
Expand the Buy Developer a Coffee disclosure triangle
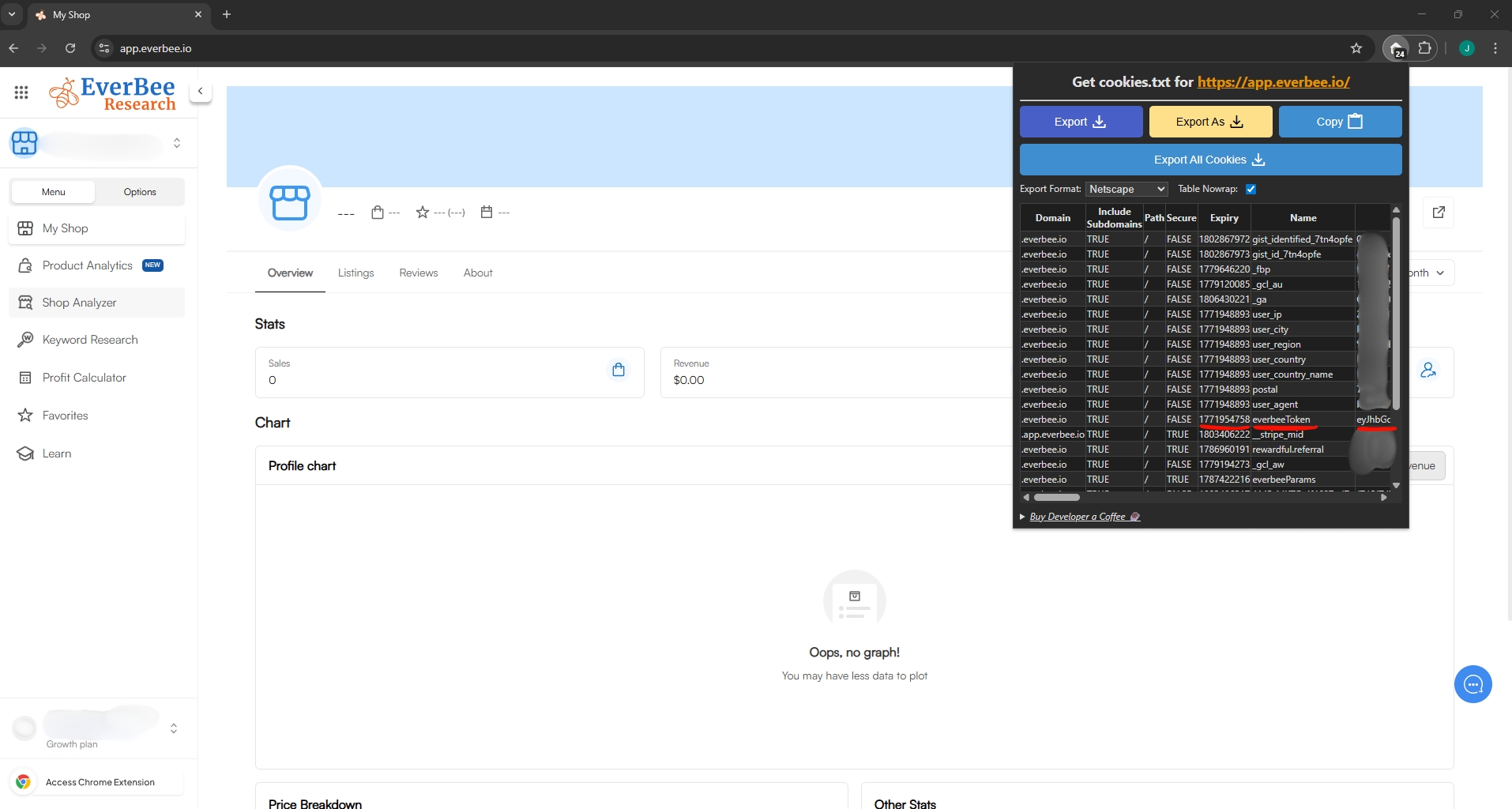tap(1022, 517)
